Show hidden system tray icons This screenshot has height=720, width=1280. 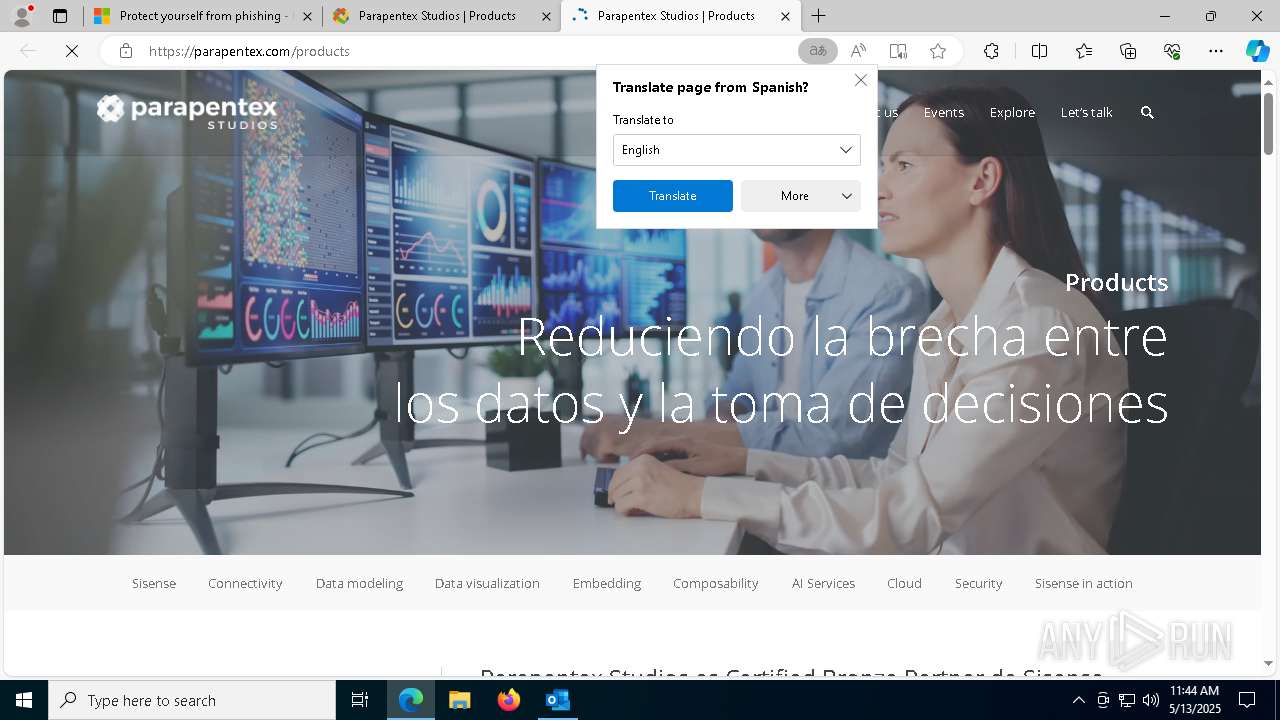1078,700
